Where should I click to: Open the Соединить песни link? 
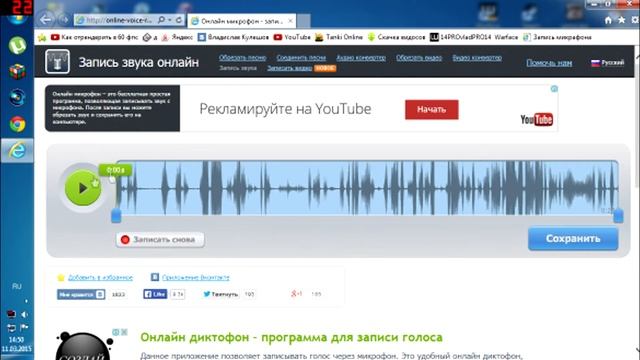[x=301, y=58]
